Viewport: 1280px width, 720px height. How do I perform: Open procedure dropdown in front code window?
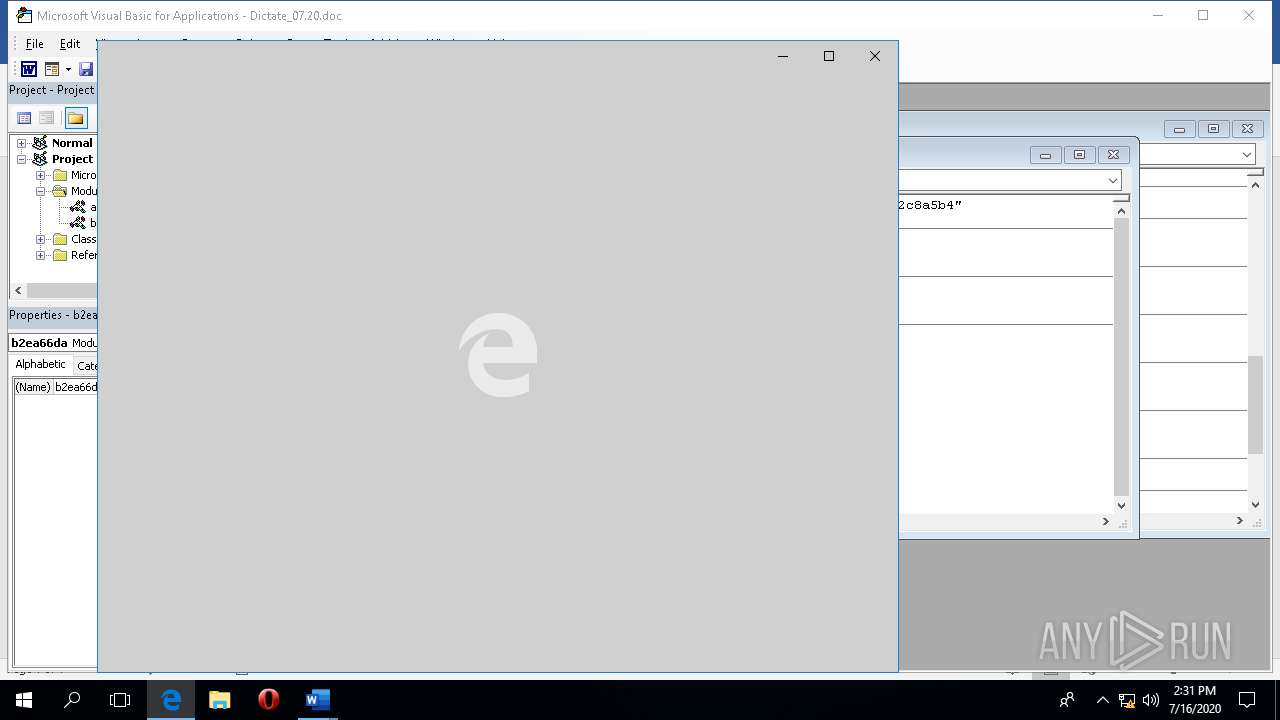click(1112, 180)
